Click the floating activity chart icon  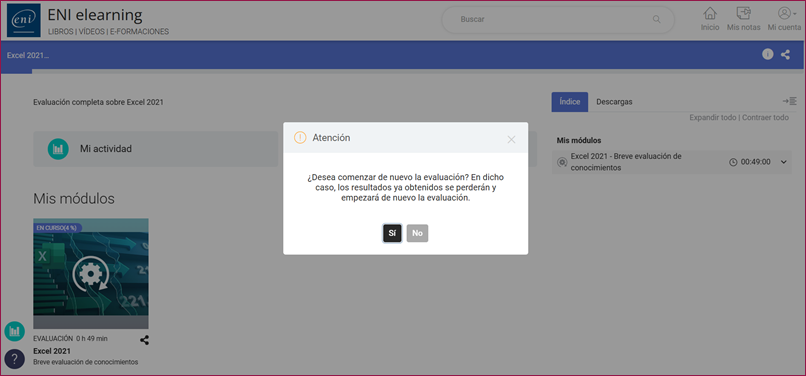click(x=14, y=331)
